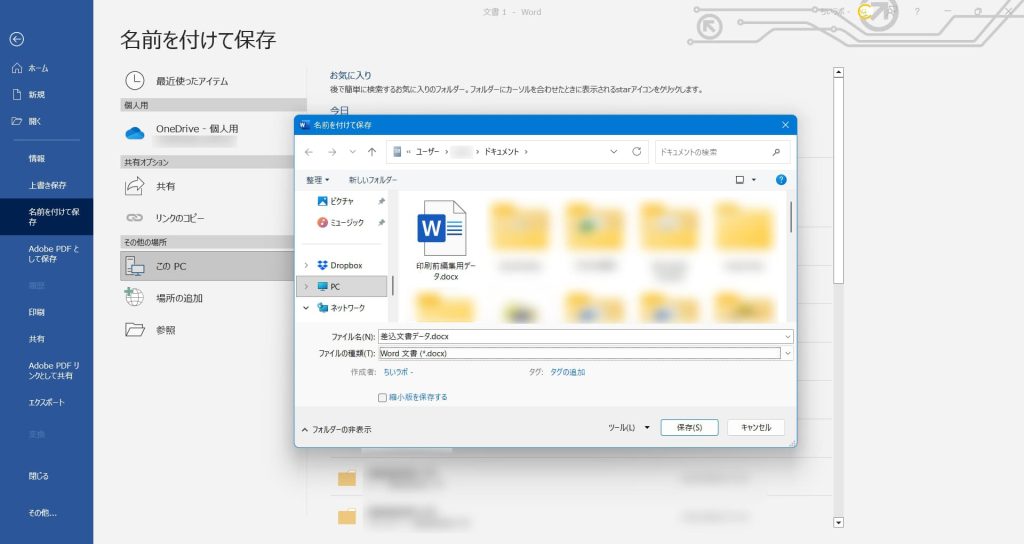Click the 共有 share icon option

(135, 186)
